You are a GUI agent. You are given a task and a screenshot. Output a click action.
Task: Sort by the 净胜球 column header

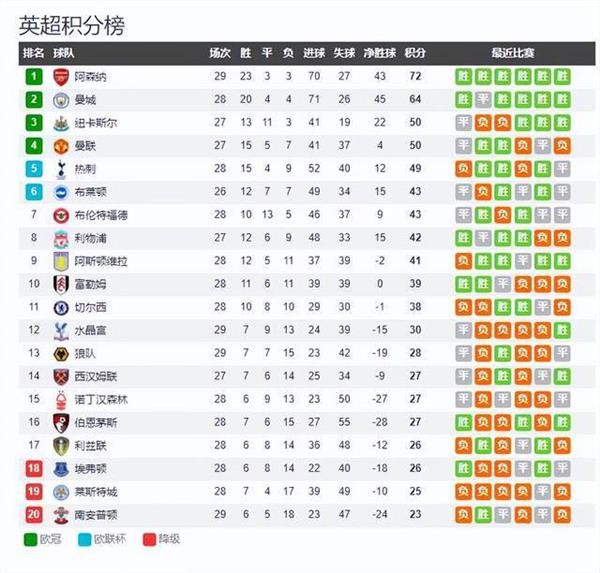[380, 53]
